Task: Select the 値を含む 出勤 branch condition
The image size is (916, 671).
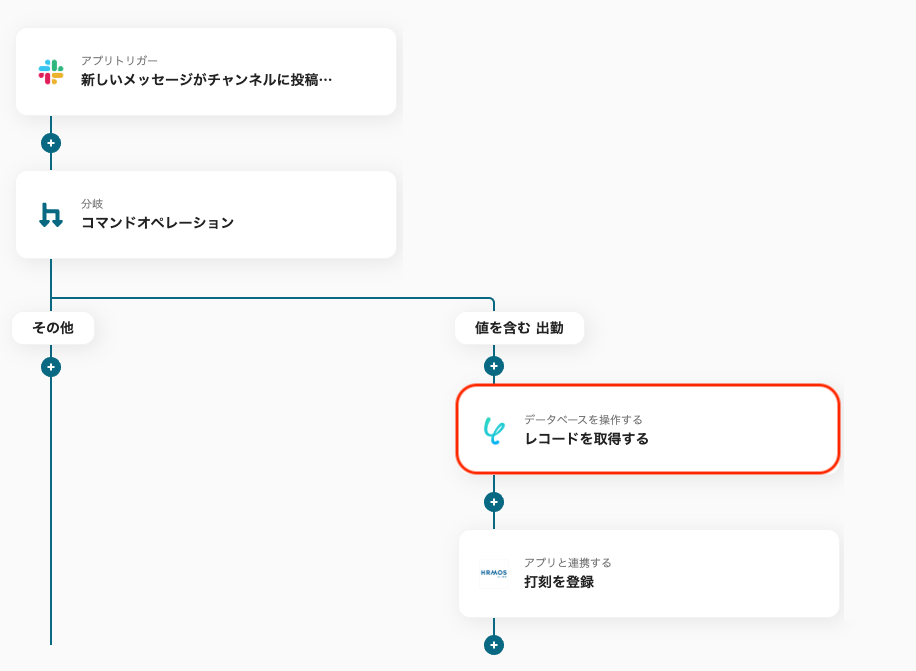Action: click(519, 327)
